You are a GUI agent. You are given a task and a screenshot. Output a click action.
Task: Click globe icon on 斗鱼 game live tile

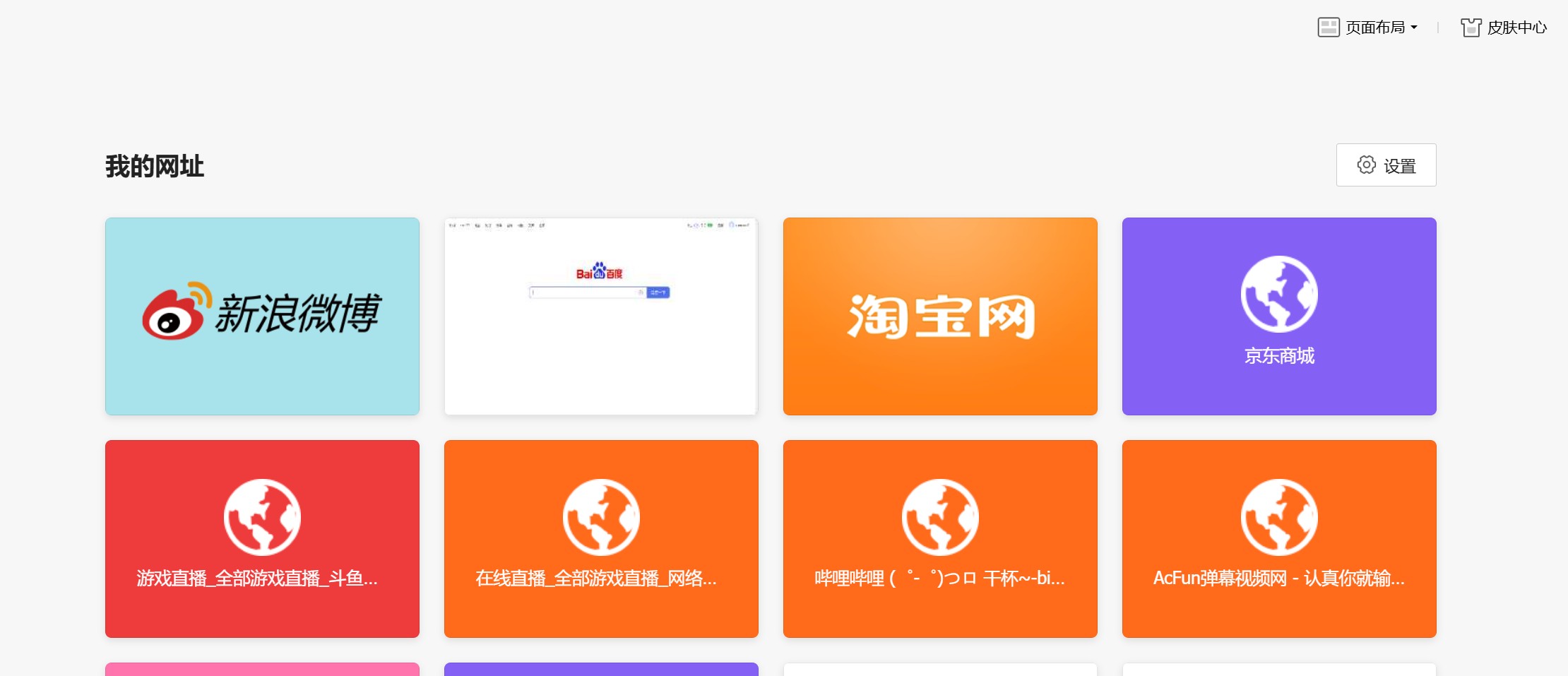pyautogui.click(x=262, y=517)
